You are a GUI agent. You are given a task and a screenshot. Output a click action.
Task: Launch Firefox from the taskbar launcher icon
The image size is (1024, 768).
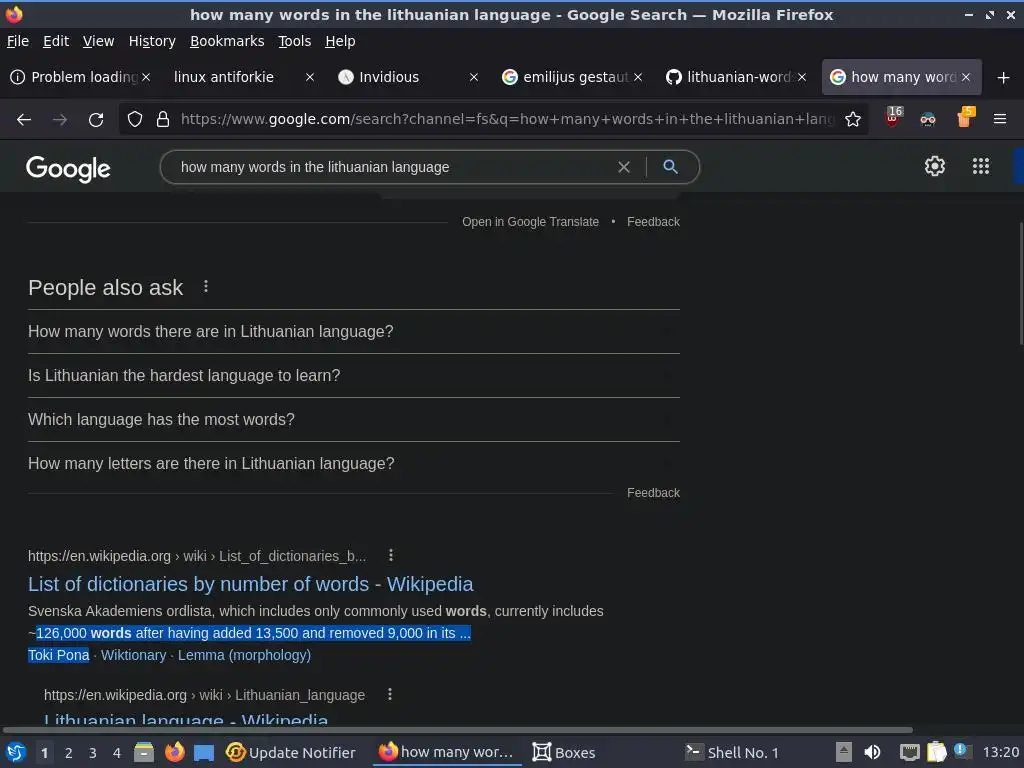[x=174, y=753]
